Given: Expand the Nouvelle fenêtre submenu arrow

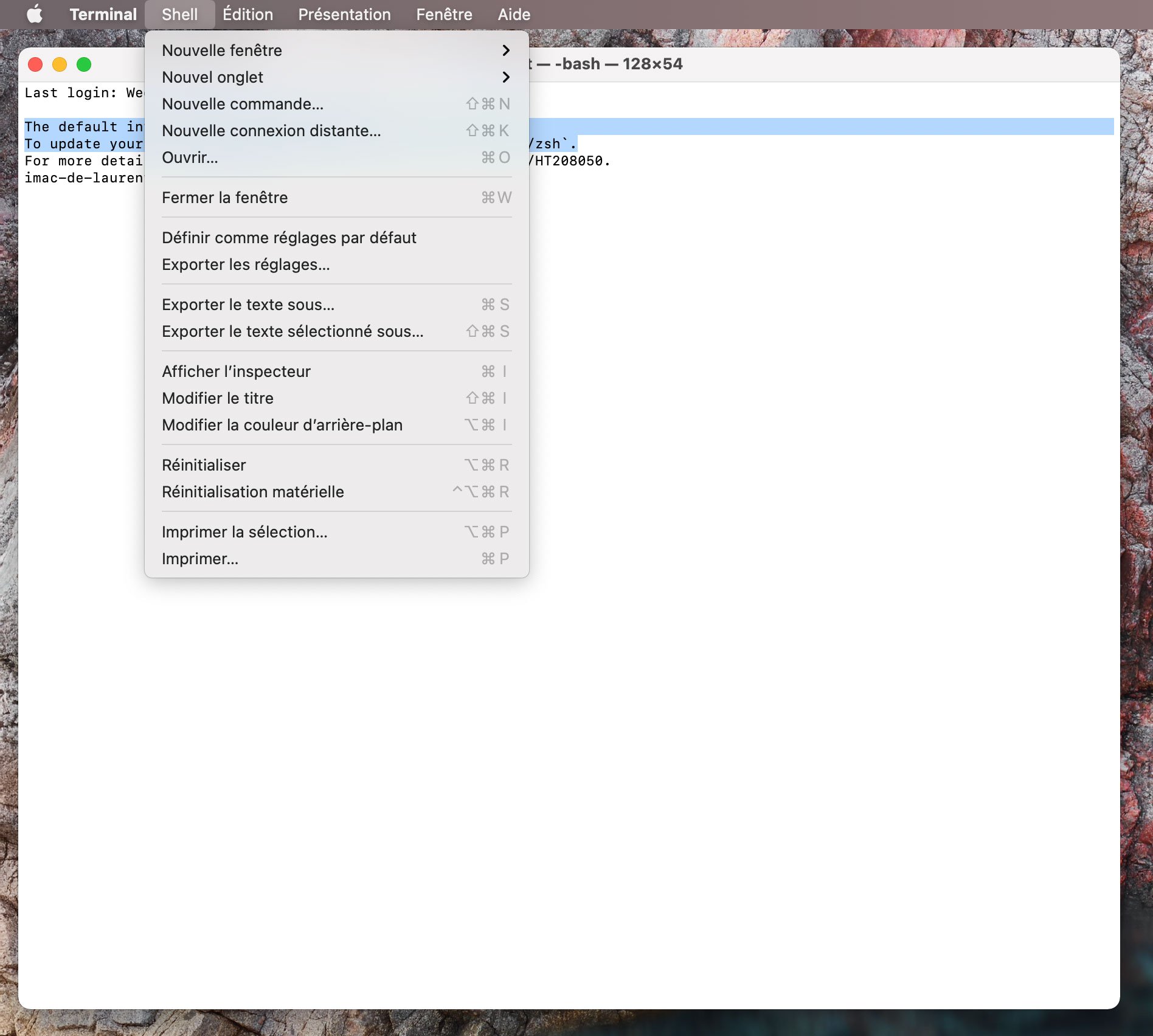Looking at the screenshot, I should pos(505,50).
